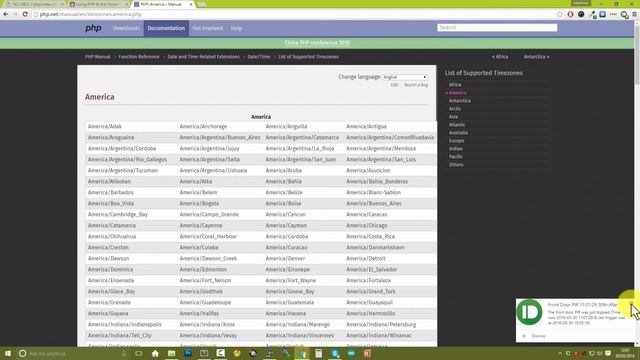Open the Action Center tray icon

pyautogui.click(x=608, y=353)
